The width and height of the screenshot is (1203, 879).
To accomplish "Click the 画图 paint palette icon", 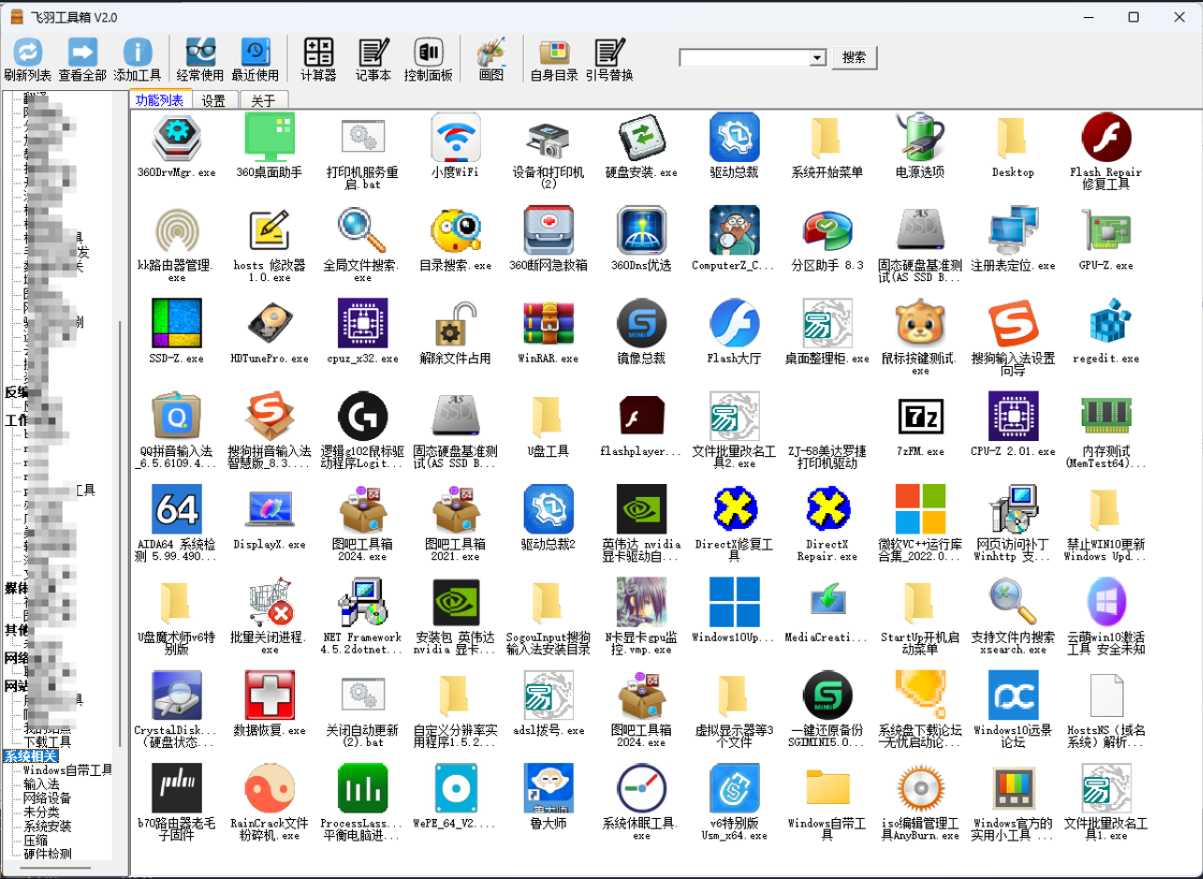I will click(x=491, y=53).
